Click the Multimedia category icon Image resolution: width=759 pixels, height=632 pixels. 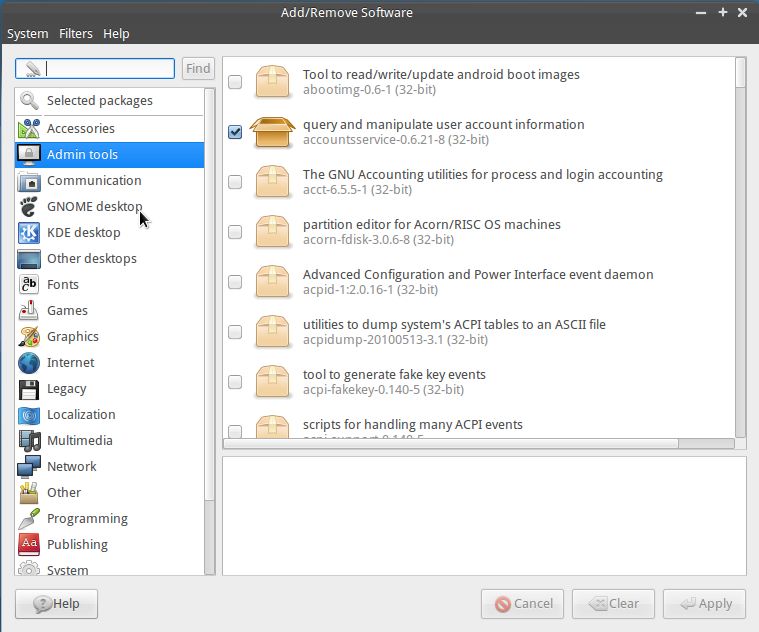pyautogui.click(x=29, y=441)
